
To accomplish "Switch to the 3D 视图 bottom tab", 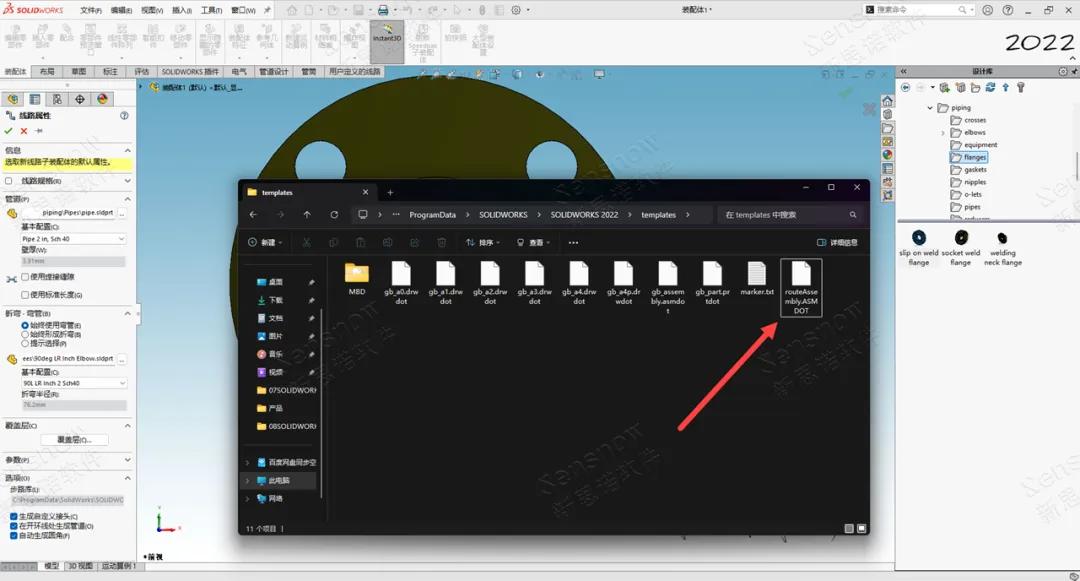I will tap(80, 566).
